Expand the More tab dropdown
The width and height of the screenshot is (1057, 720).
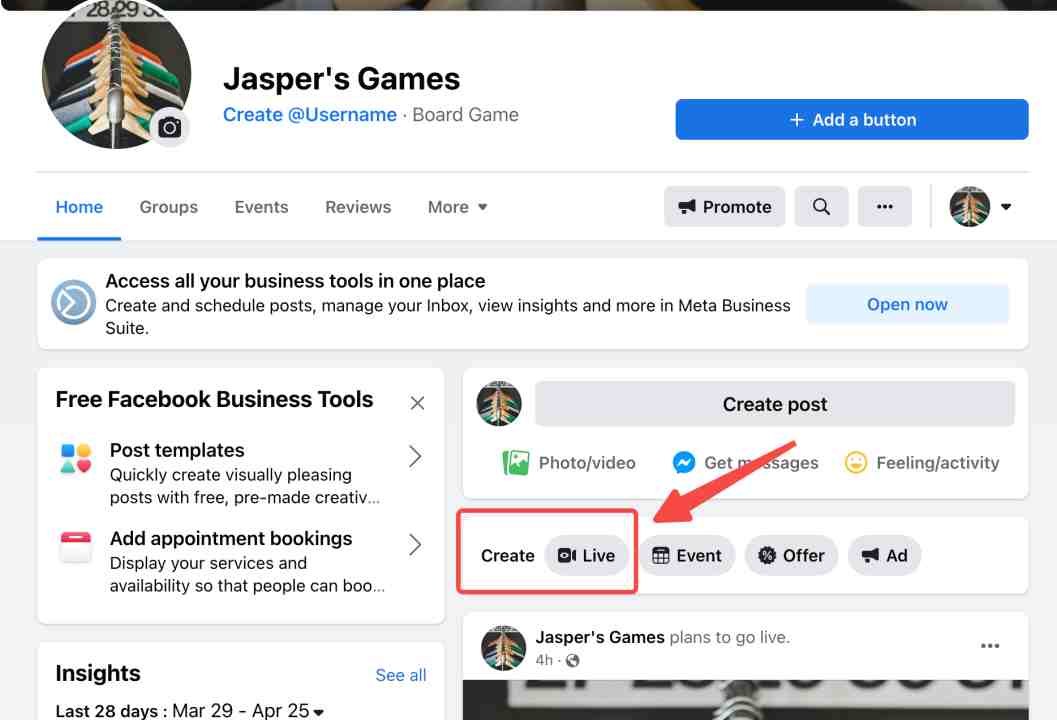point(458,207)
